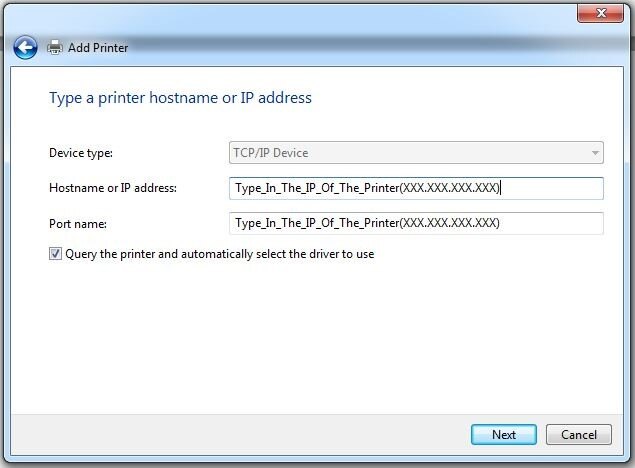
Task: Click the 'Device type:' label
Action: [81, 153]
